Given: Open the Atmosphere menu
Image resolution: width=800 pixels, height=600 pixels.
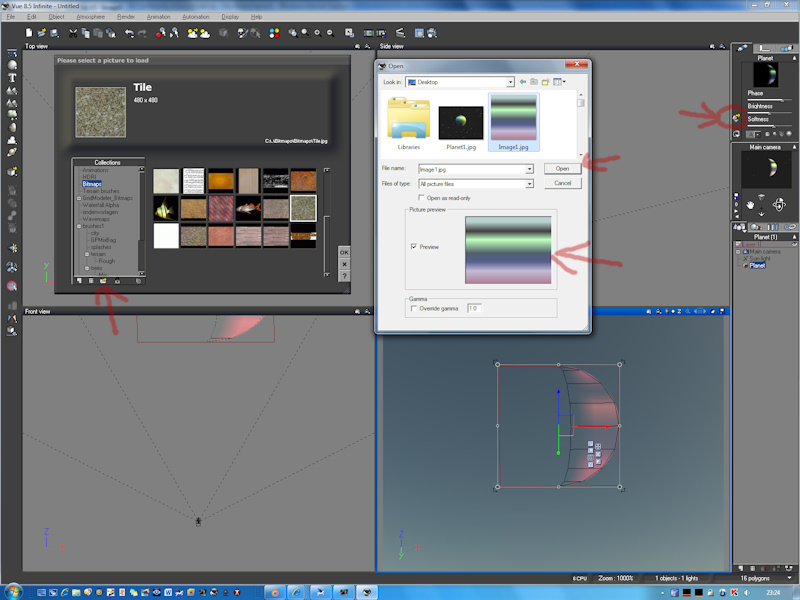Looking at the screenshot, I should pyautogui.click(x=90, y=17).
